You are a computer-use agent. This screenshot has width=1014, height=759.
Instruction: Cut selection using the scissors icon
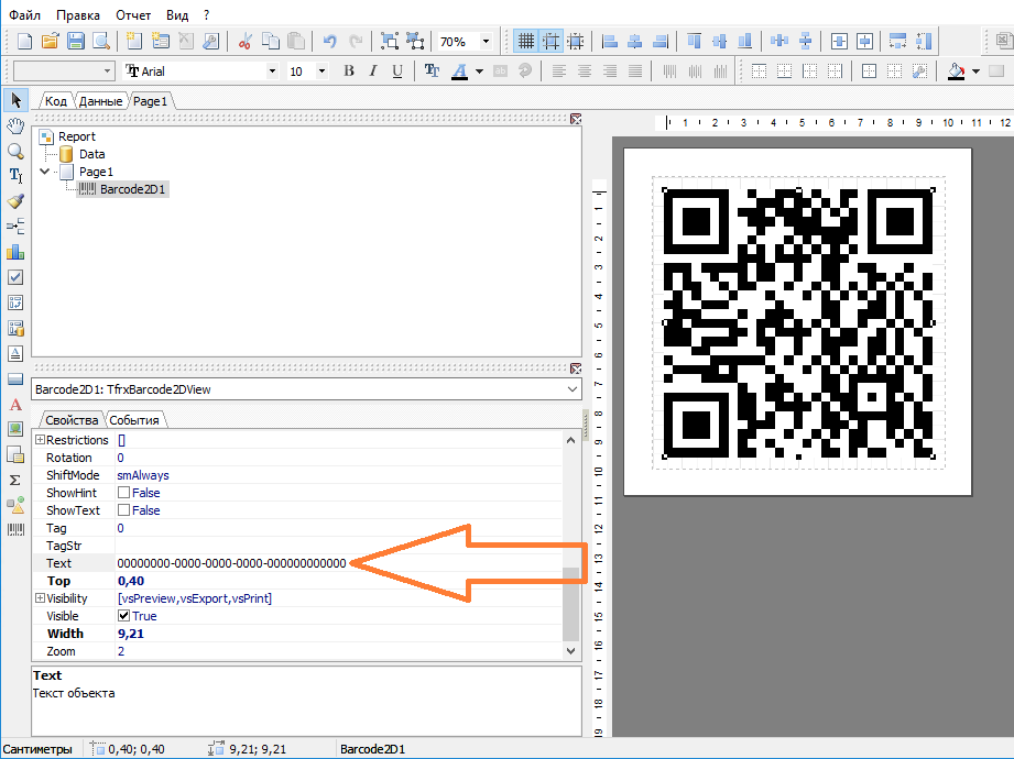tap(244, 41)
